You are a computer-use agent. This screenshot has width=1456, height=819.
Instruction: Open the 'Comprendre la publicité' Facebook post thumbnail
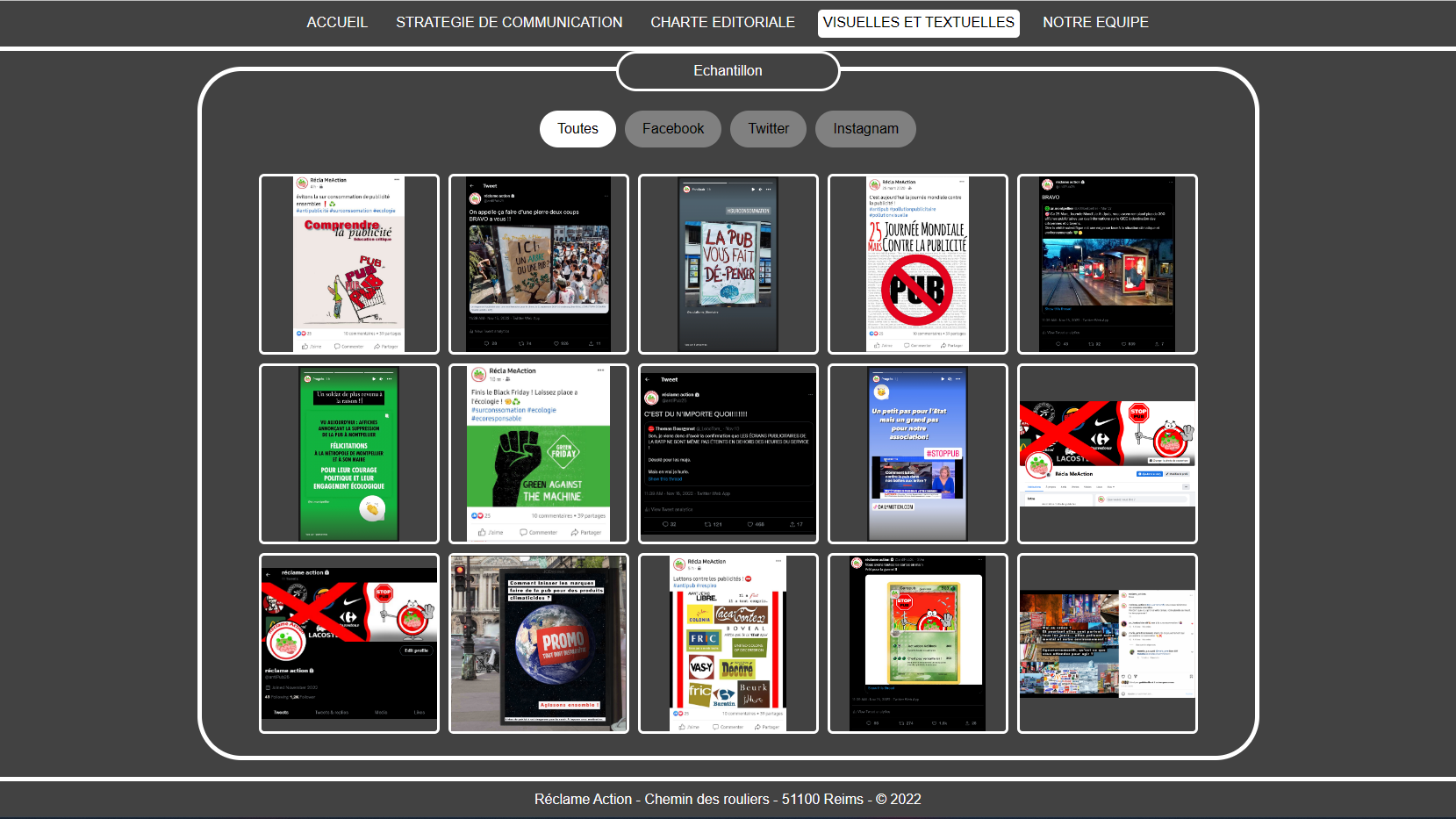[349, 264]
